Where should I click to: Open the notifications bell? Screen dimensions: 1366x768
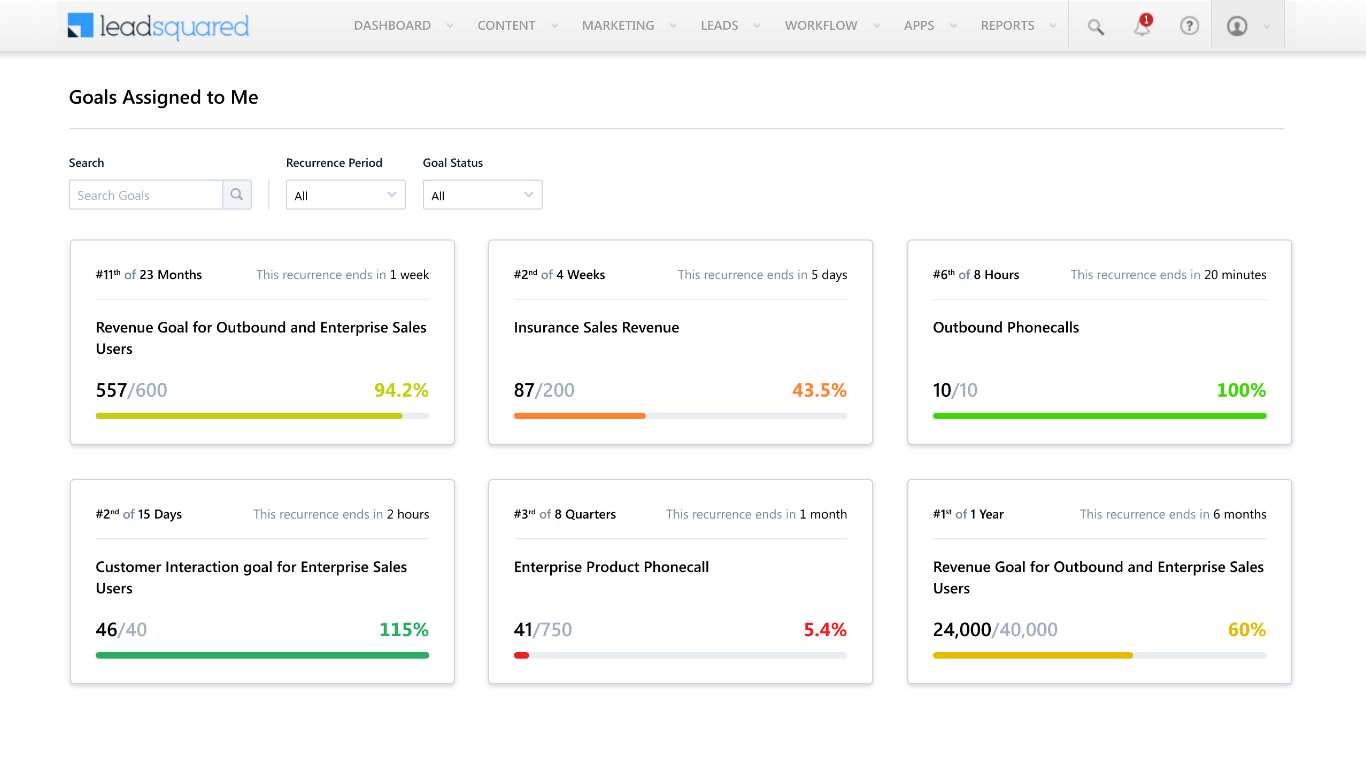[1142, 27]
